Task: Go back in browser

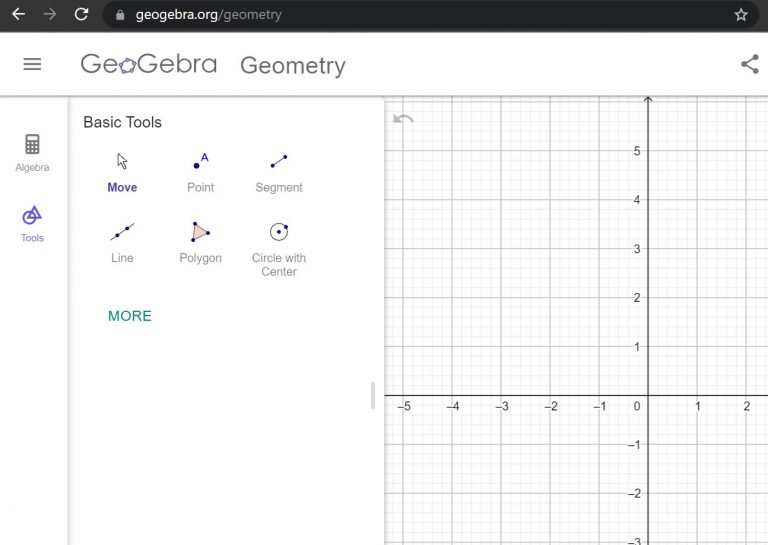Action: click(x=19, y=14)
